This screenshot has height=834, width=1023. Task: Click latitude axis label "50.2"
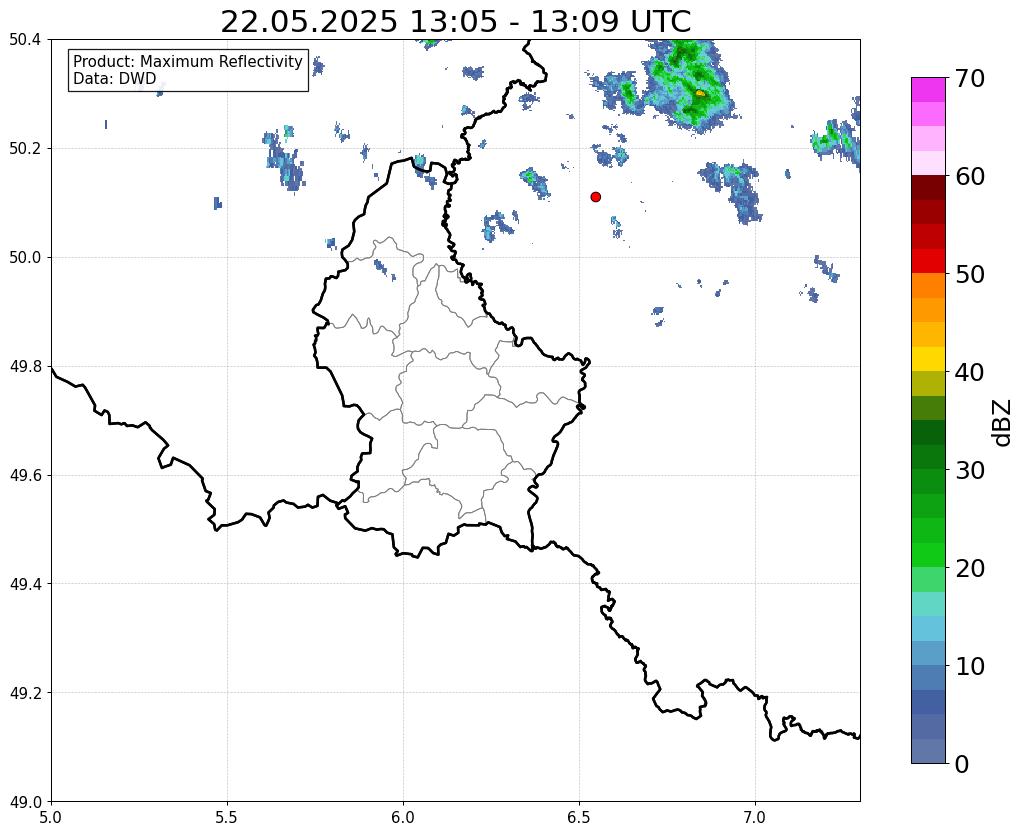pos(25,149)
